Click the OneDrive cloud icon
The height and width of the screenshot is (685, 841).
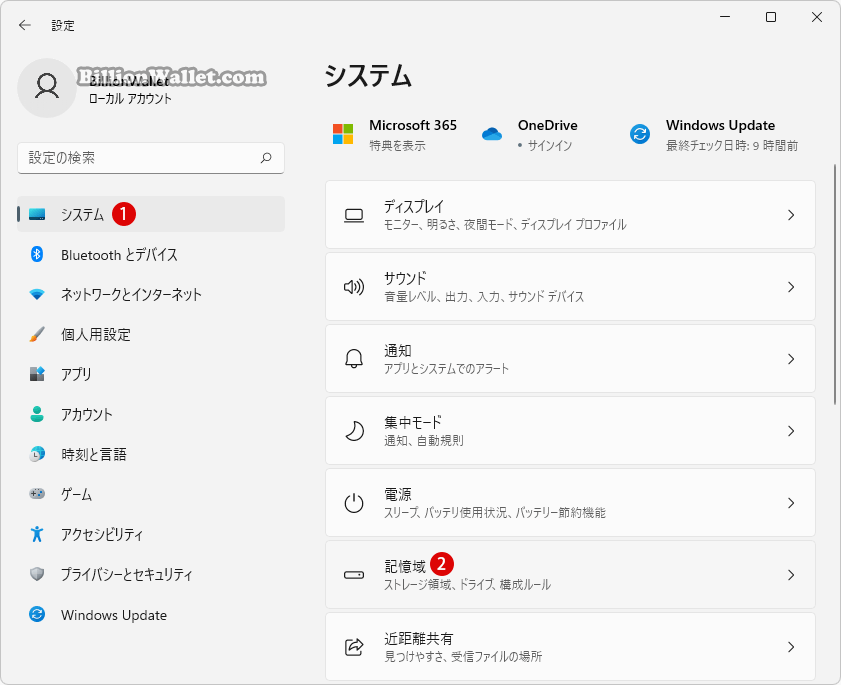pyautogui.click(x=492, y=134)
